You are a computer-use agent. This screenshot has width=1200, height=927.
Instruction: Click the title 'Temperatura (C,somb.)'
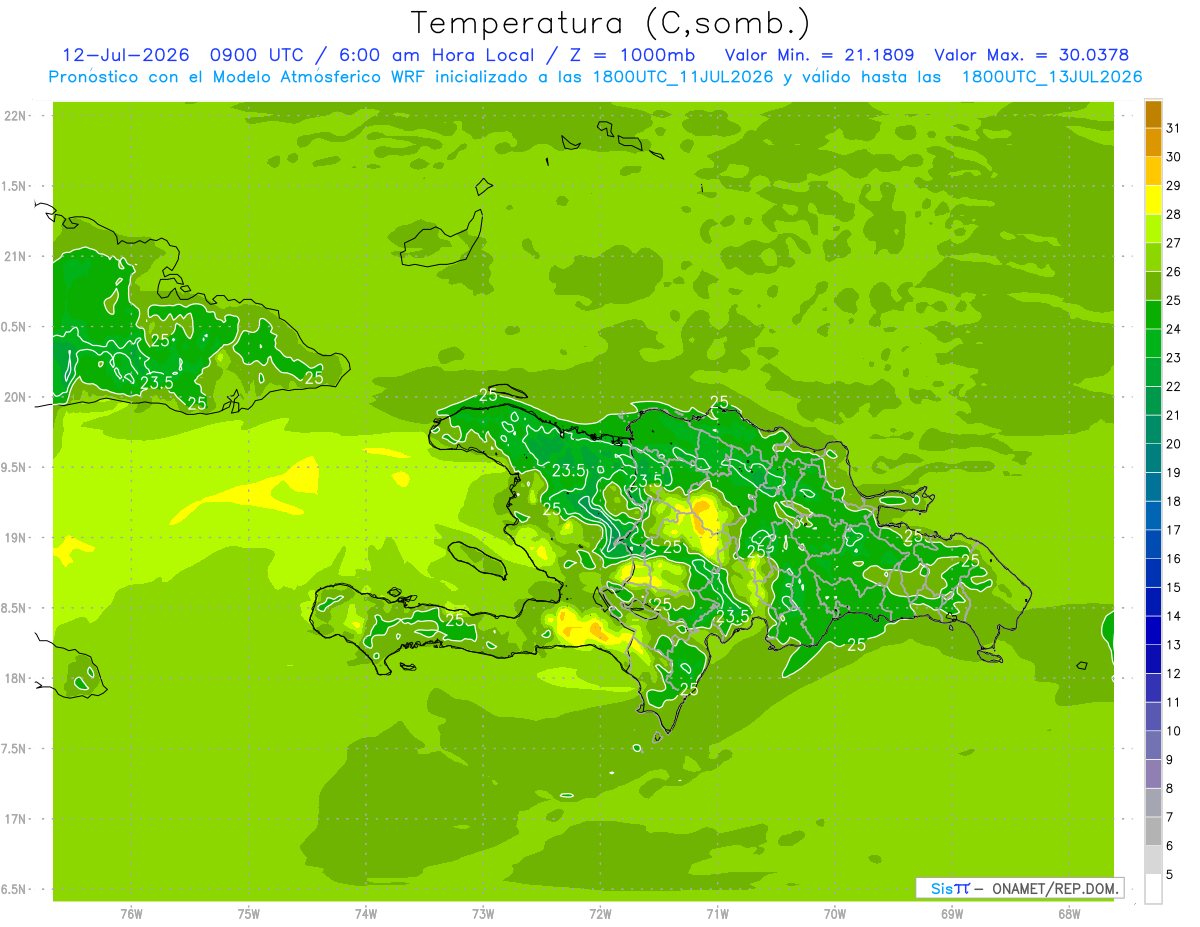point(611,23)
